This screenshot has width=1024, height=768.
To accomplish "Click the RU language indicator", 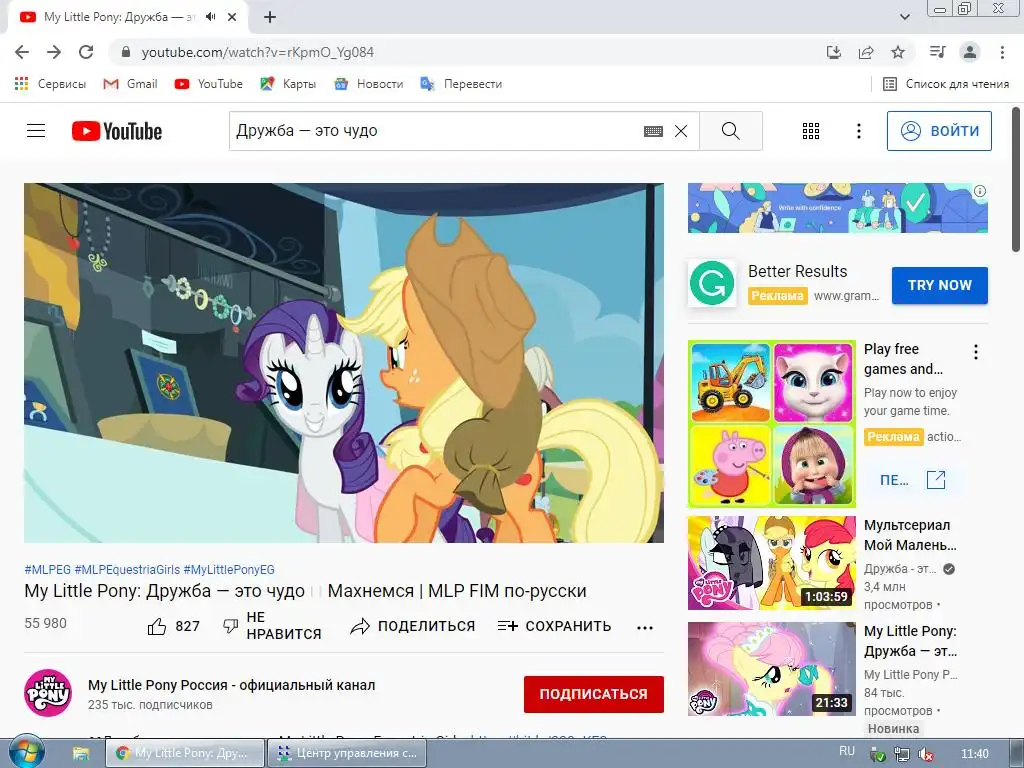I will click(847, 752).
